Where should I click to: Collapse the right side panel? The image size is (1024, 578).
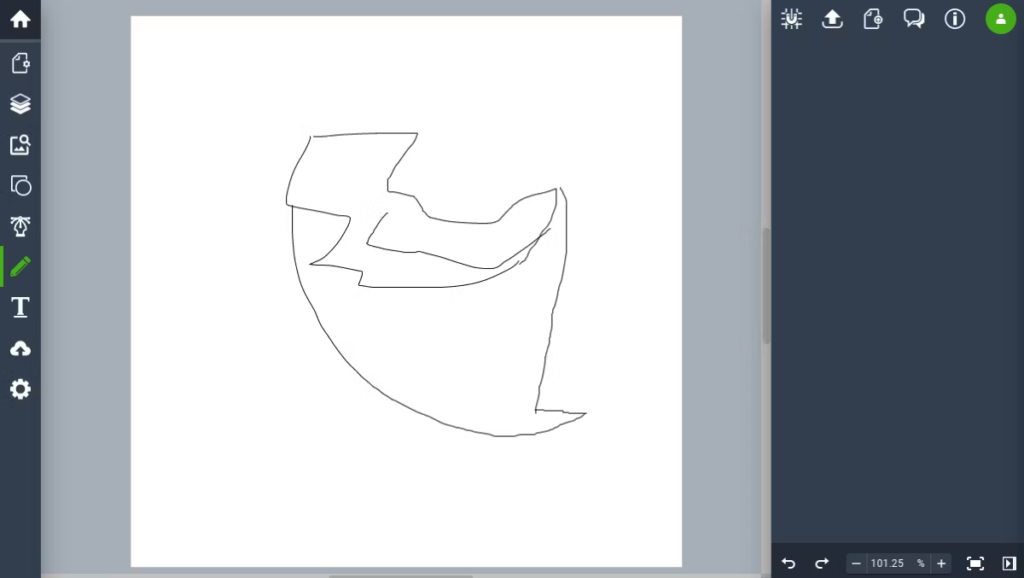1009,563
